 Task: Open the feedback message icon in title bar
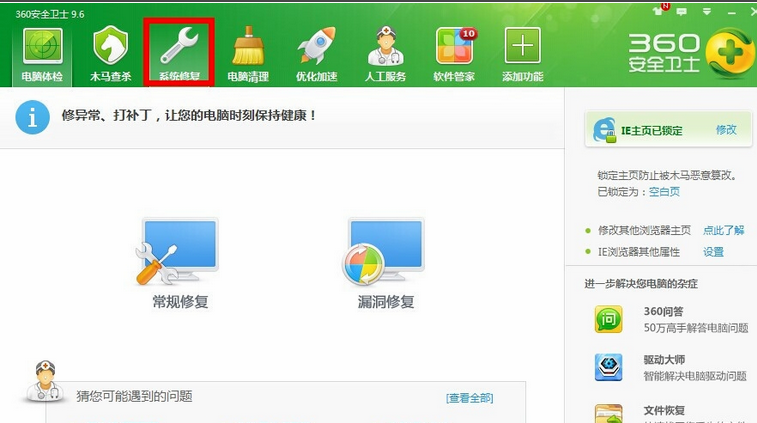point(682,12)
